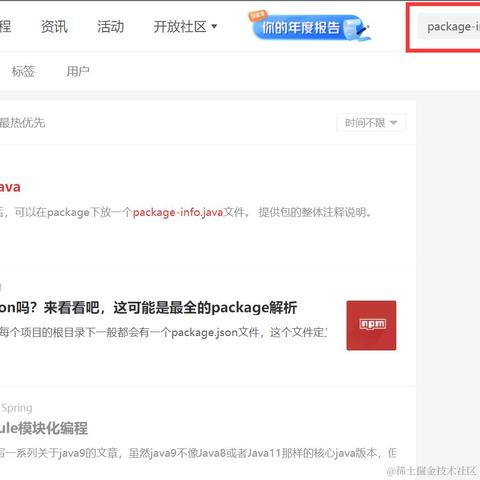Click the java9 article summary text
Image resolution: width=480 pixels, height=480 pixels.
point(199,453)
